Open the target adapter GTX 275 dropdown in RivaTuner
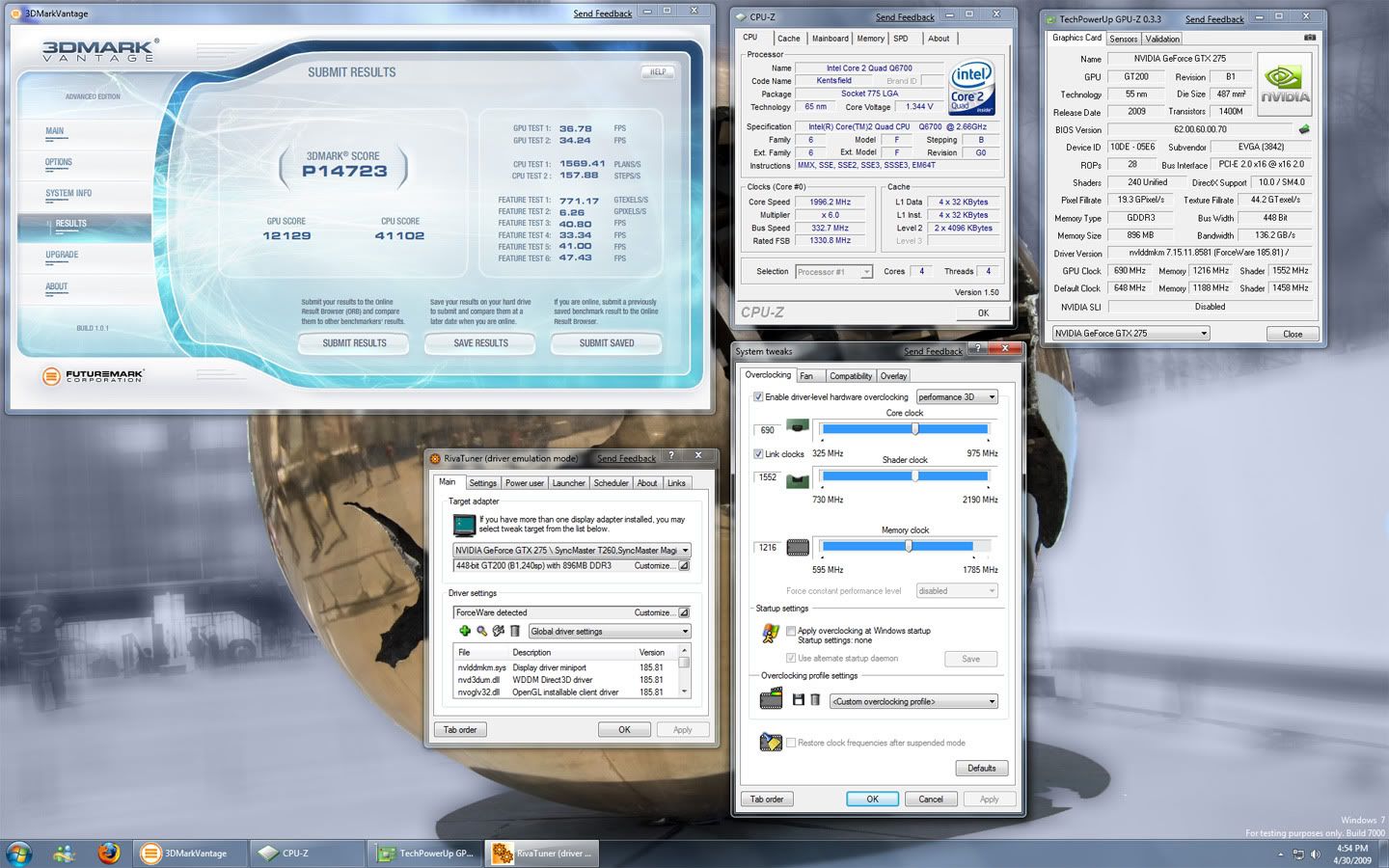The width and height of the screenshot is (1389, 868). [x=572, y=550]
